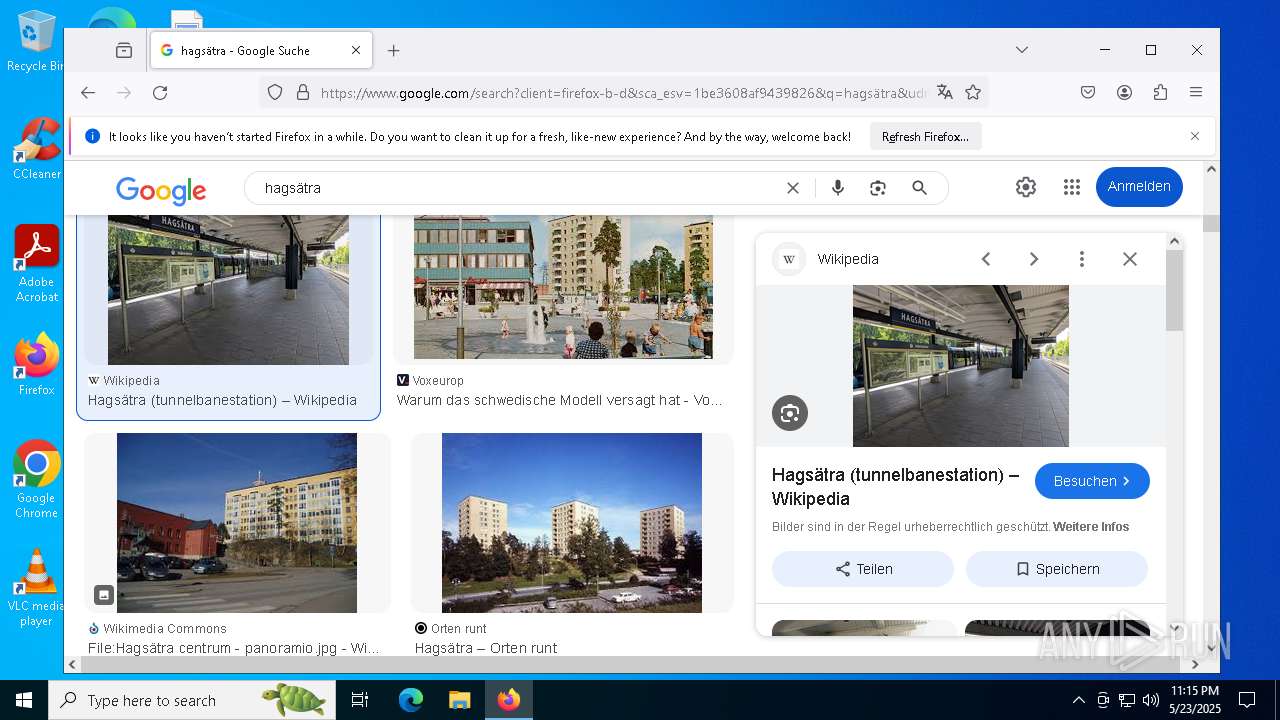Click the Google logo
The height and width of the screenshot is (720, 1280).
(x=161, y=189)
